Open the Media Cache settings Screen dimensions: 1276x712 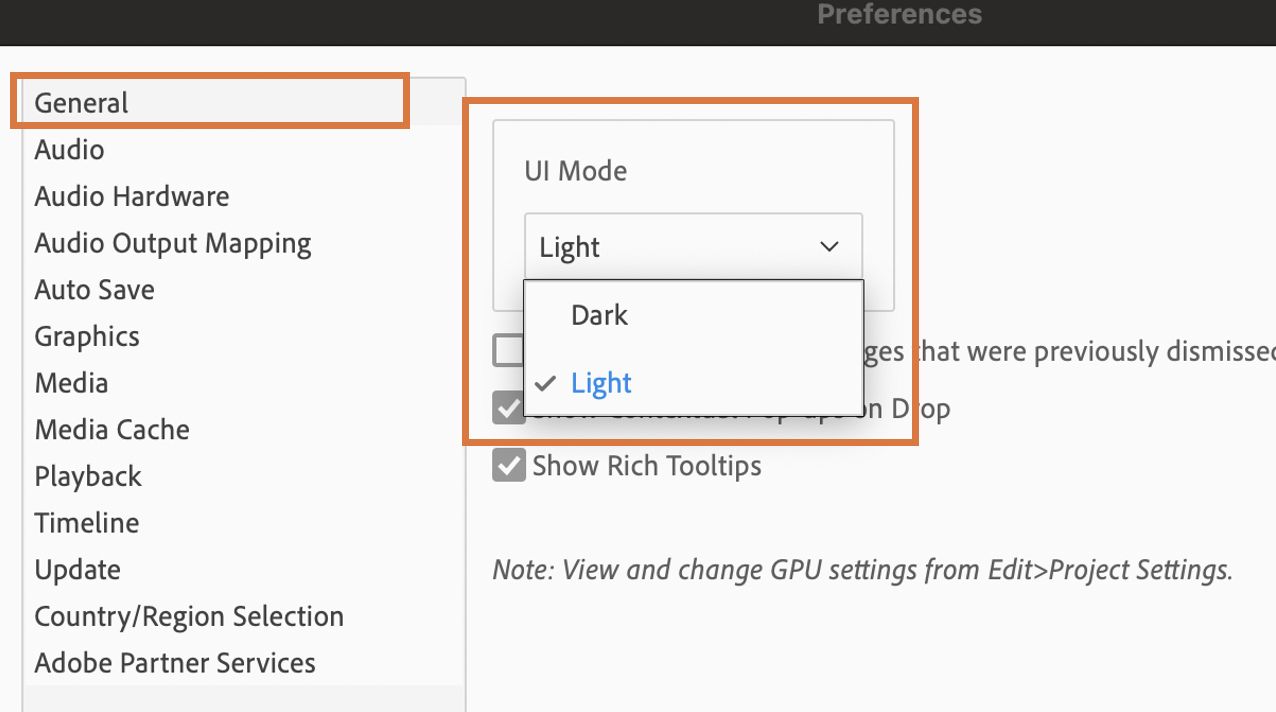pyautogui.click(x=112, y=430)
